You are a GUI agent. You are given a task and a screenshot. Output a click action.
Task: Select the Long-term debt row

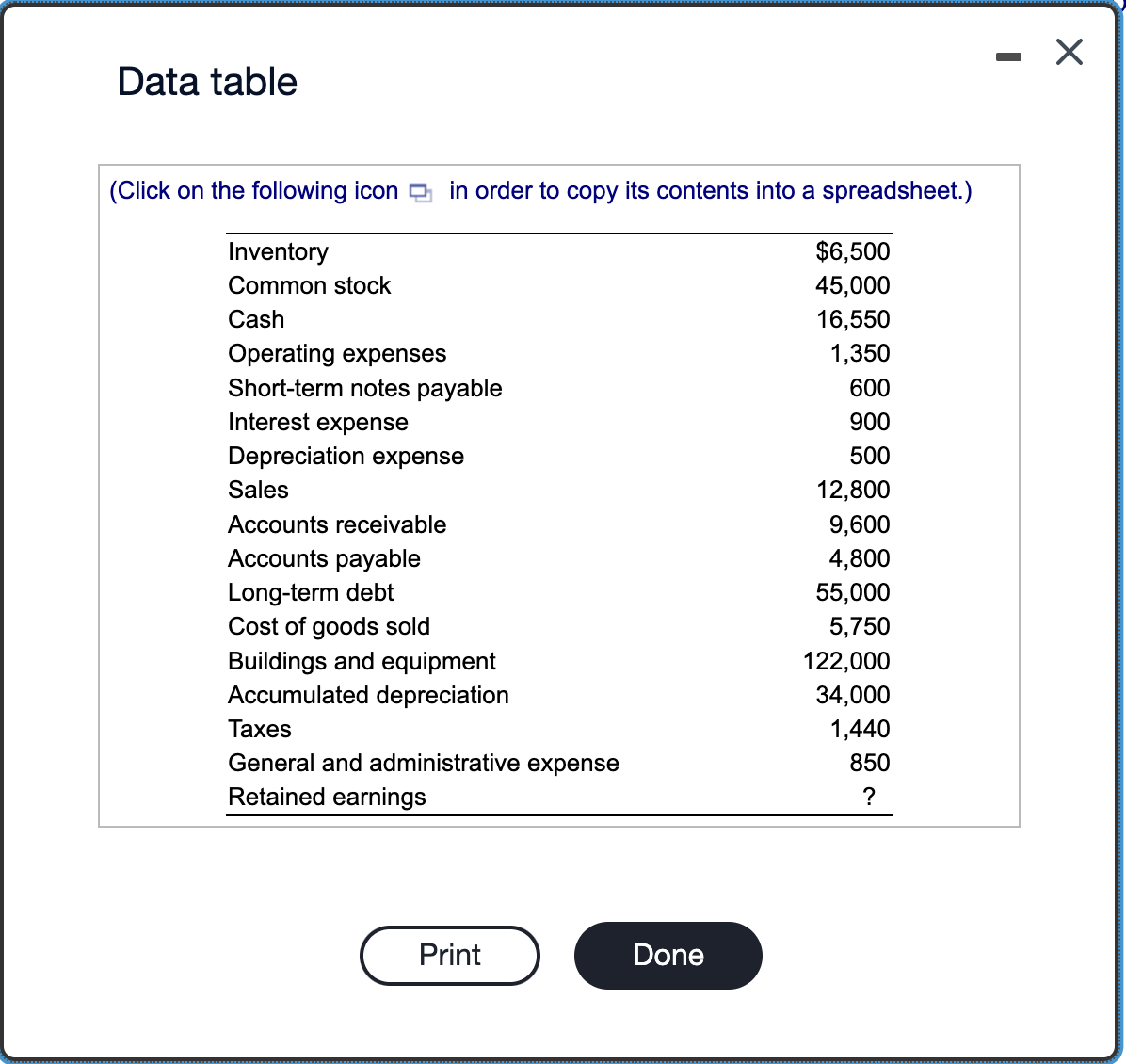pyautogui.click(x=311, y=592)
